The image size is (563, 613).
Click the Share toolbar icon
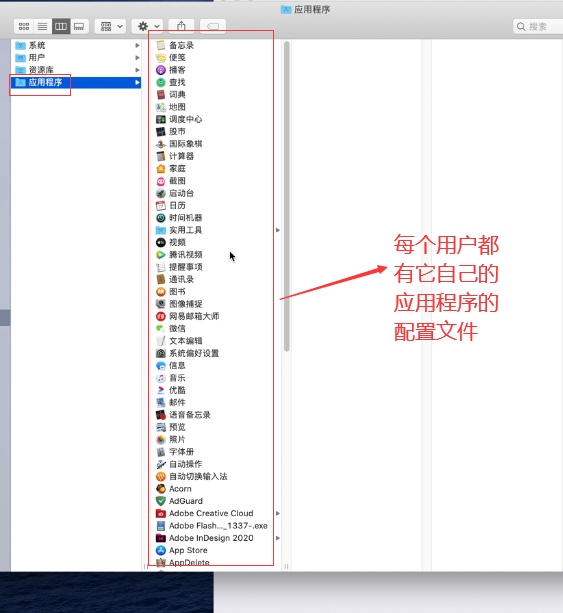point(181,26)
